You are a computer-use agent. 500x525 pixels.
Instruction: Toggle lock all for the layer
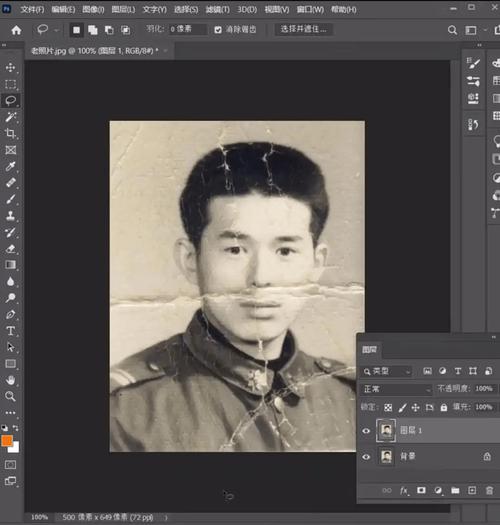pos(444,407)
